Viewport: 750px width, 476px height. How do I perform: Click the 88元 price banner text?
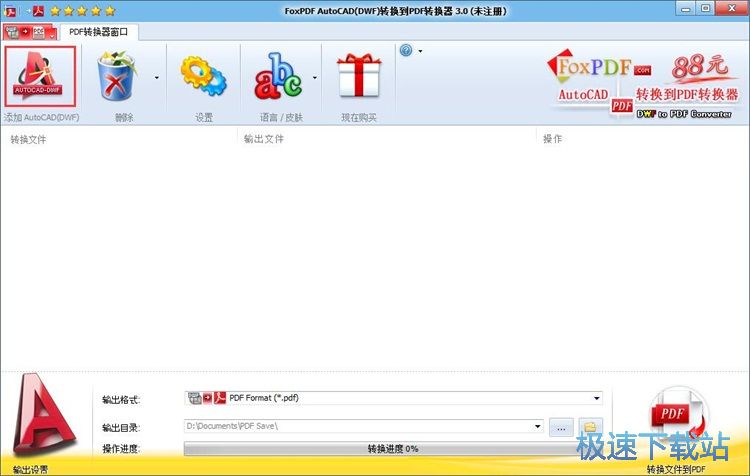700,66
